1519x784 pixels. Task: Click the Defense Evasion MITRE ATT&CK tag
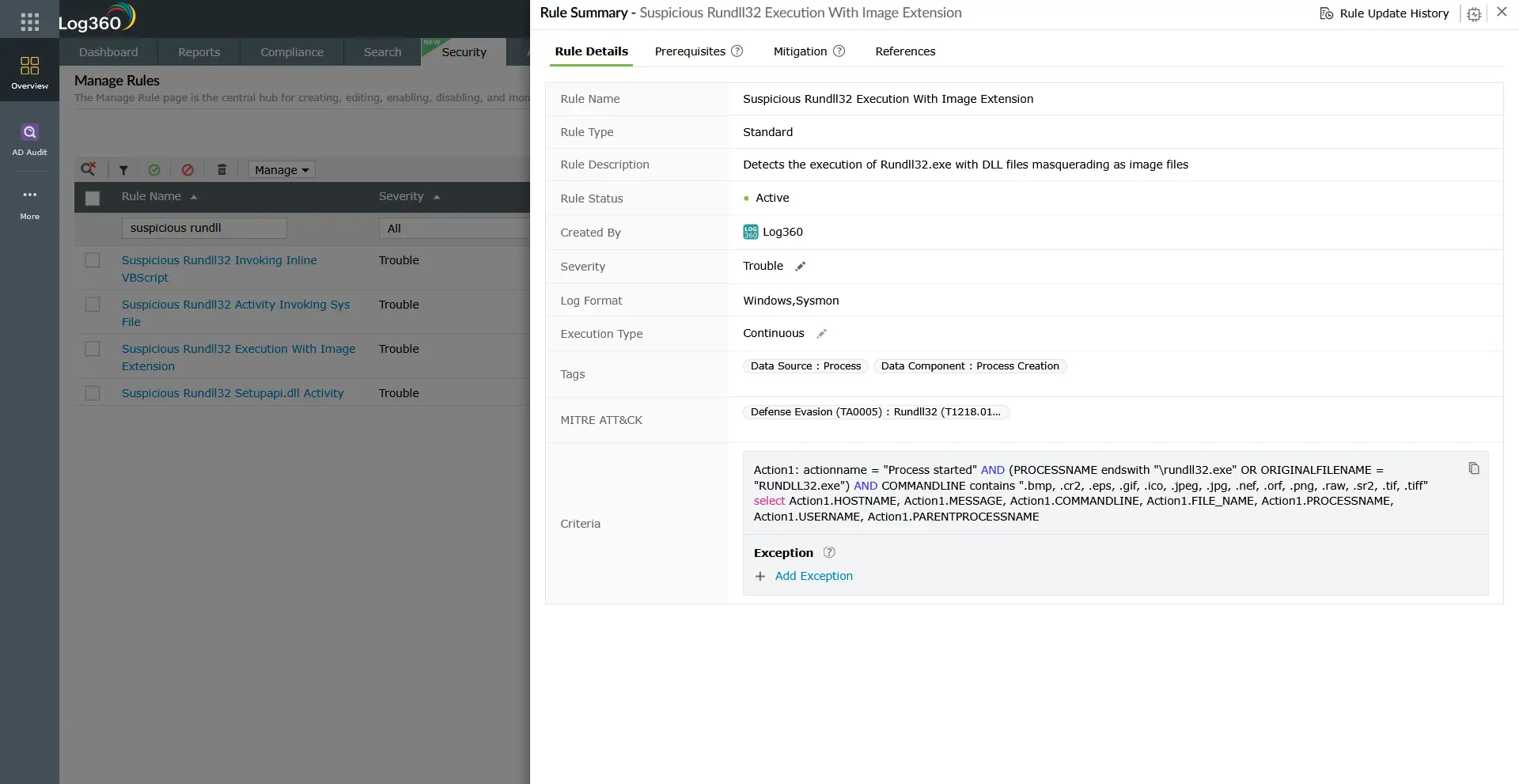[875, 412]
